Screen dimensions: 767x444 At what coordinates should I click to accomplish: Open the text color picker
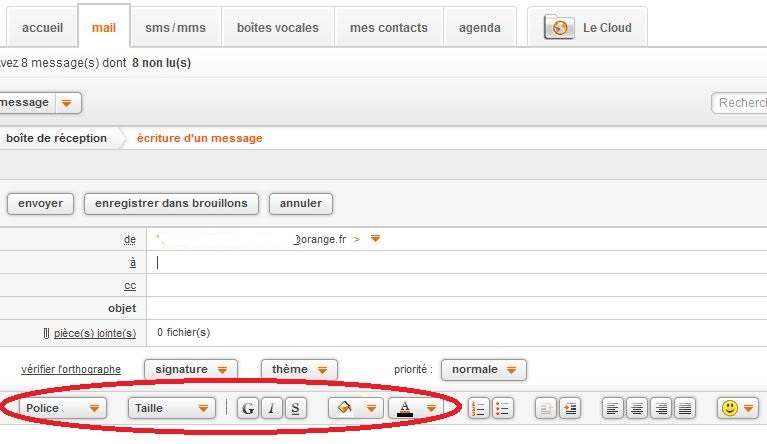(414, 408)
